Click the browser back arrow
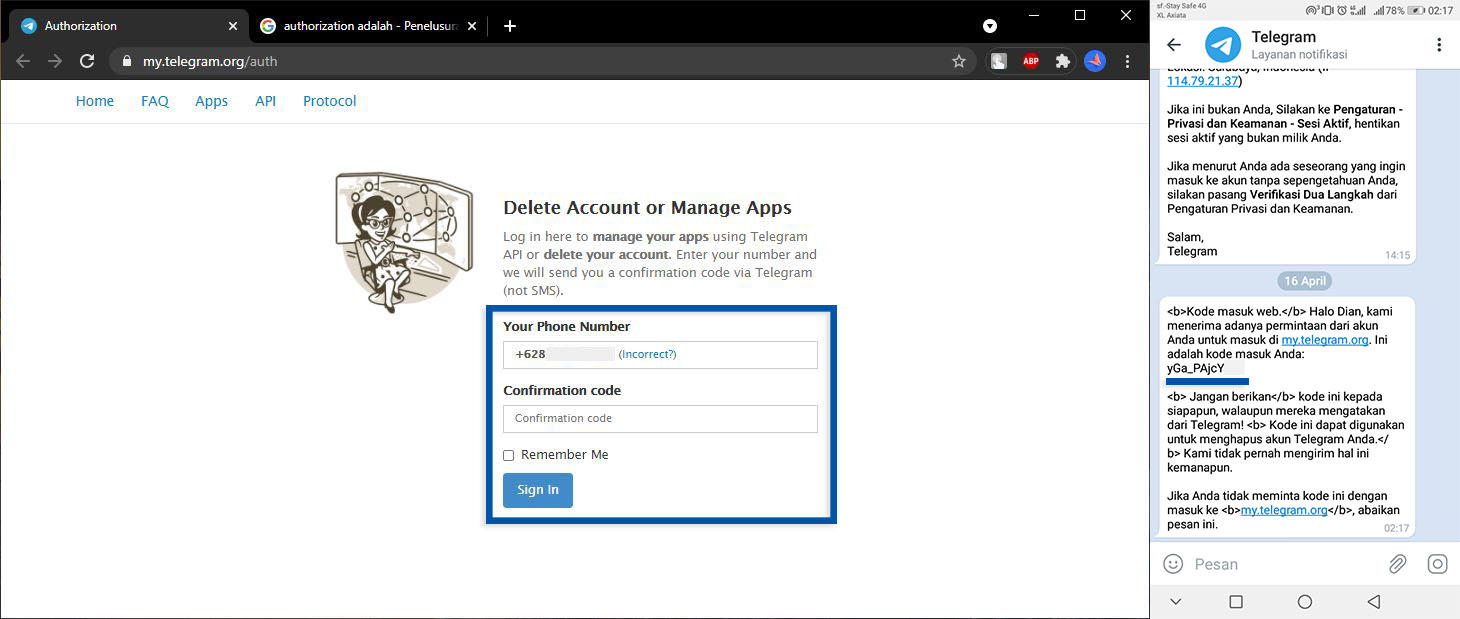This screenshot has width=1460, height=619. (22, 60)
